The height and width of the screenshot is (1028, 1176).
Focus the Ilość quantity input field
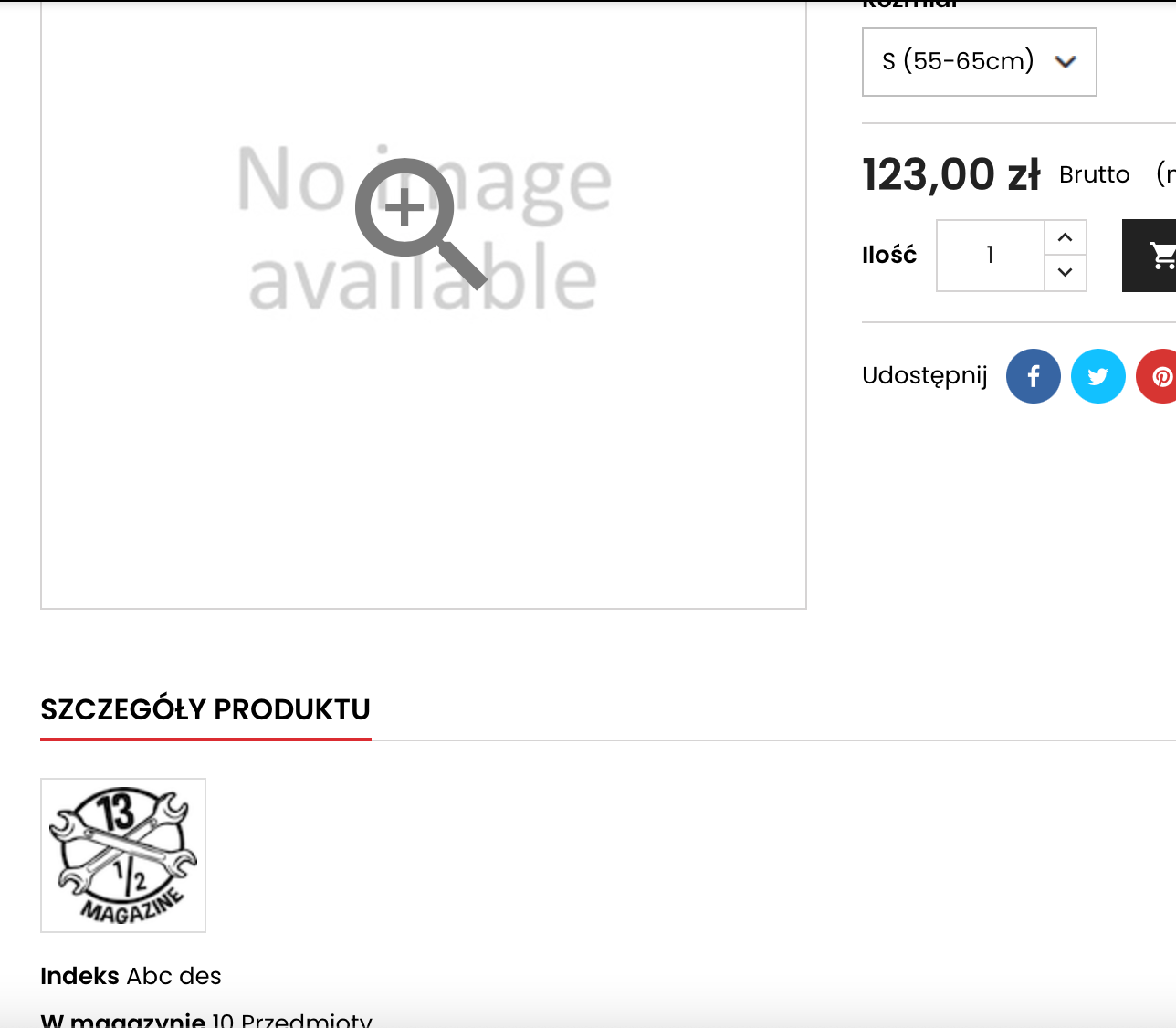991,256
